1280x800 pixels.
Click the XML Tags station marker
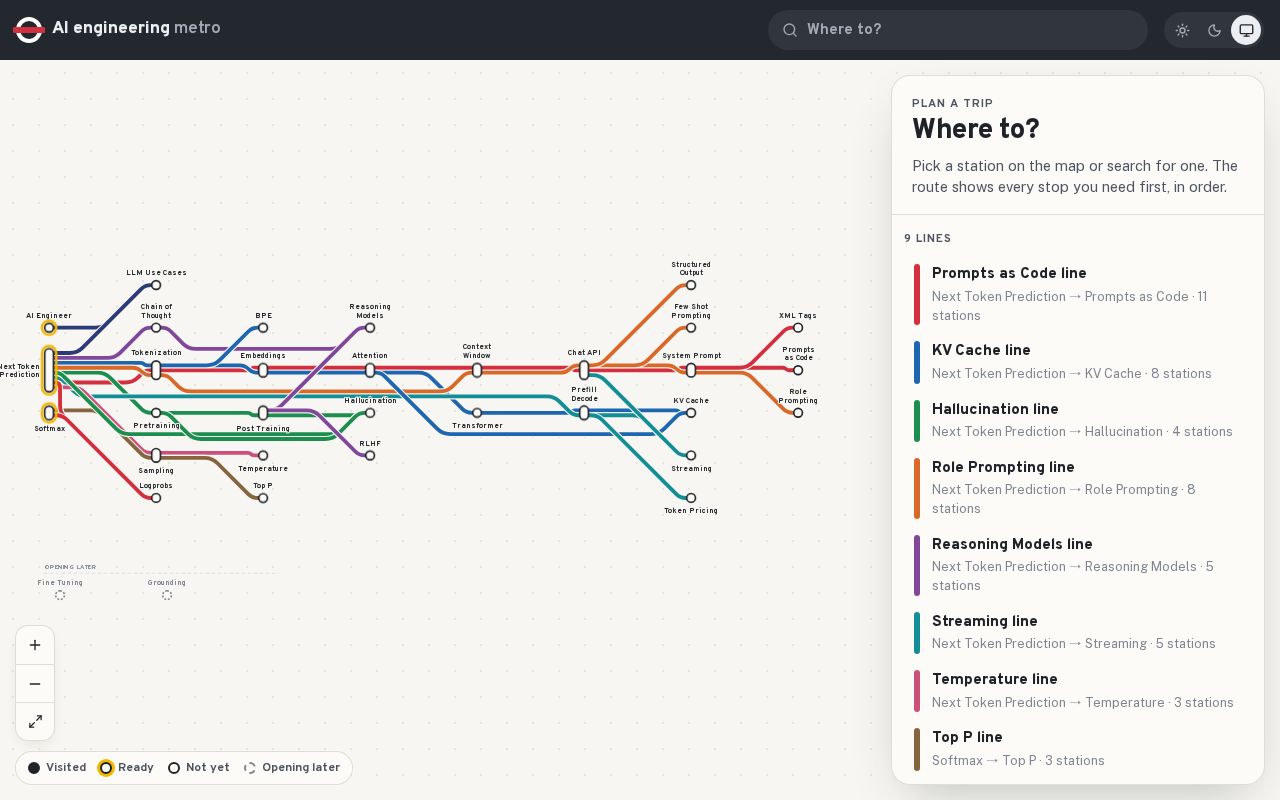point(798,328)
